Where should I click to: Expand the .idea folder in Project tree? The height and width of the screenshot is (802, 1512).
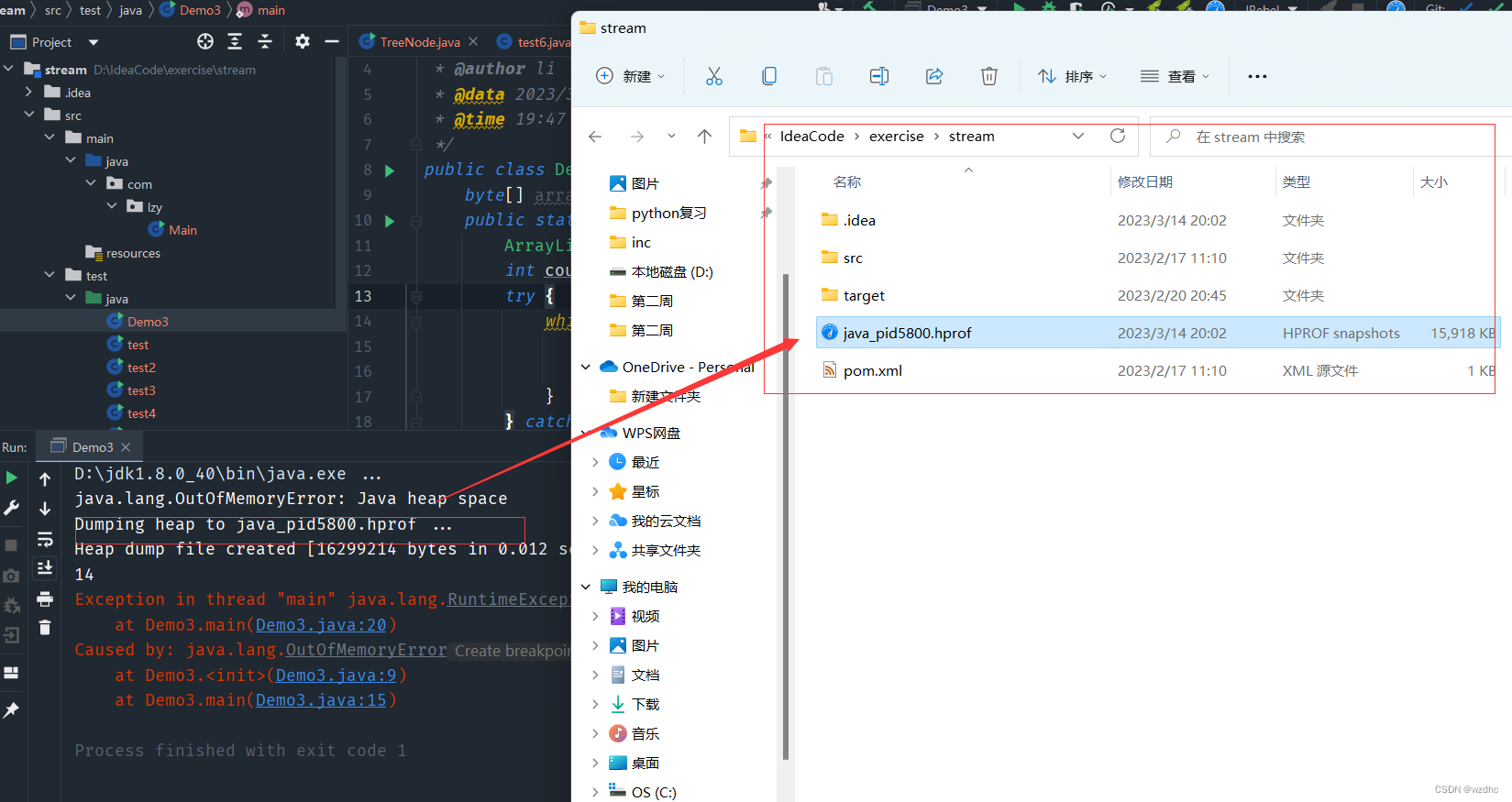click(x=28, y=92)
